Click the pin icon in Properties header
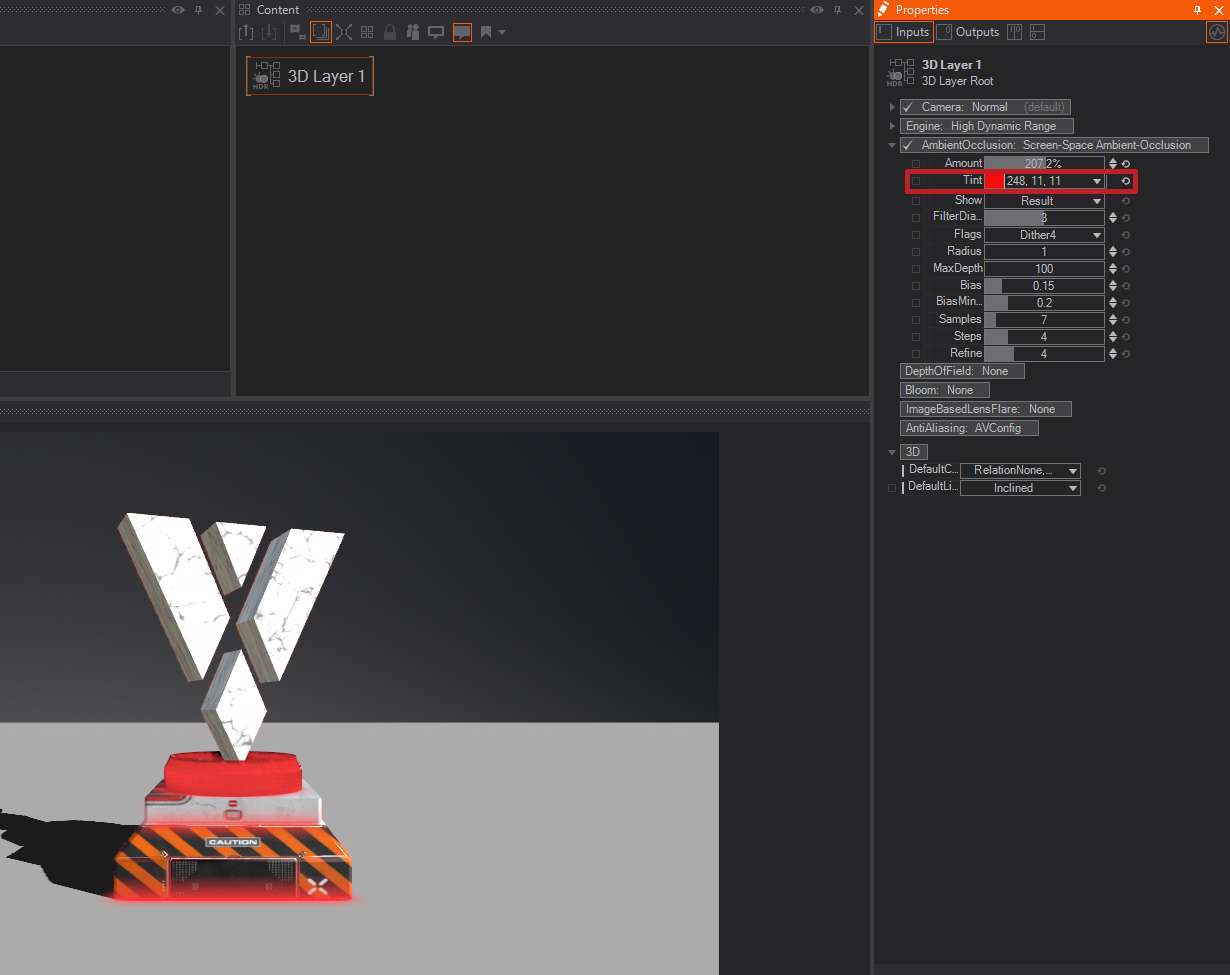The height and width of the screenshot is (975, 1230). [1198, 10]
